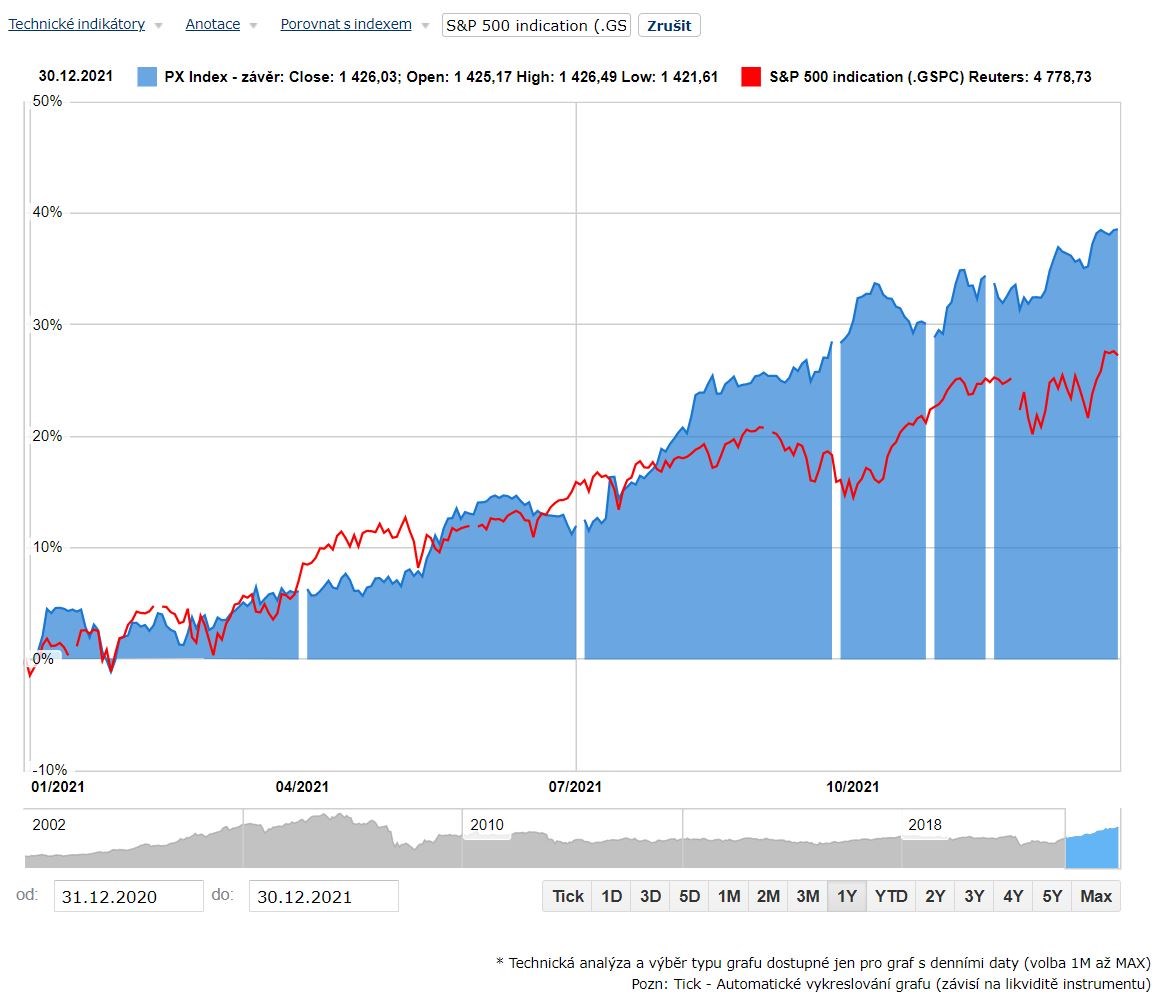The height and width of the screenshot is (999, 1155).
Task: Choose the 5D range button
Action: coord(688,896)
